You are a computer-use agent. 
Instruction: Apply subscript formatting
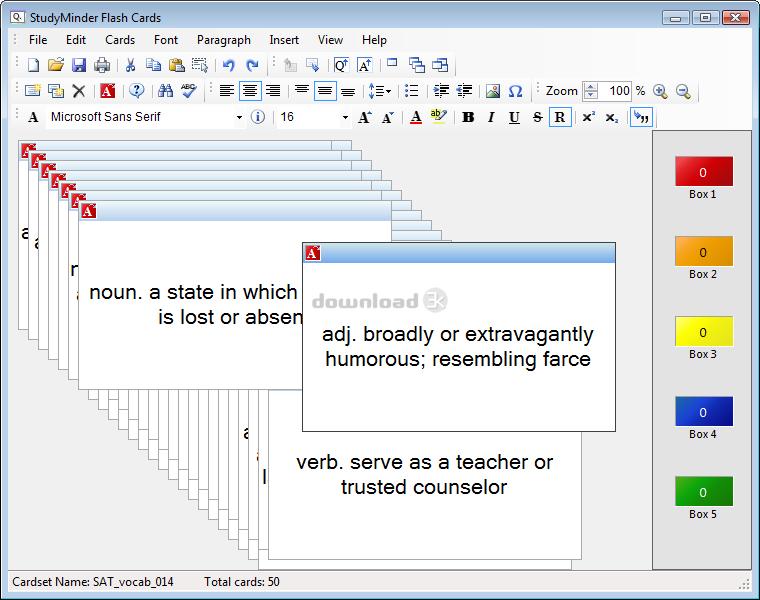[x=612, y=117]
